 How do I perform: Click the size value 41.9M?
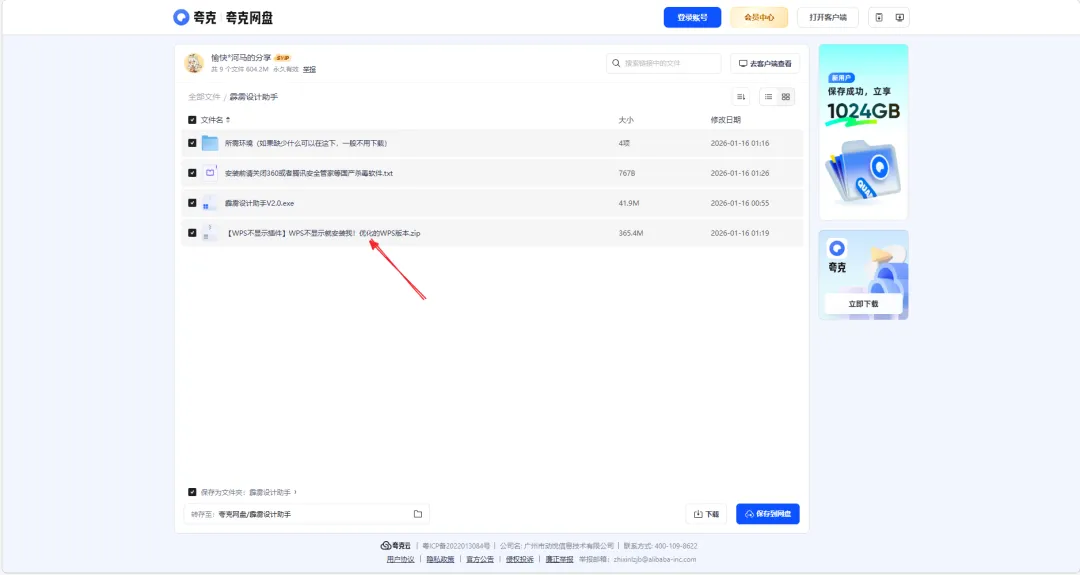coord(629,203)
